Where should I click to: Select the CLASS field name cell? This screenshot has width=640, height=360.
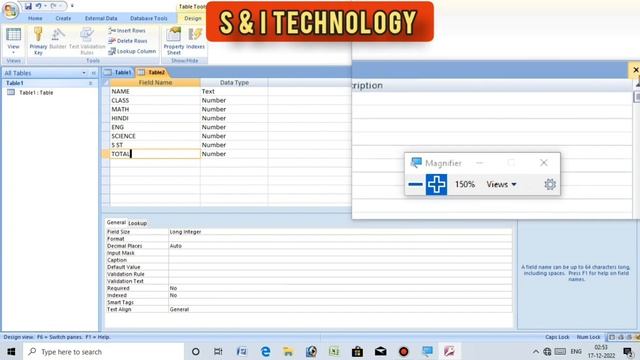click(x=155, y=100)
